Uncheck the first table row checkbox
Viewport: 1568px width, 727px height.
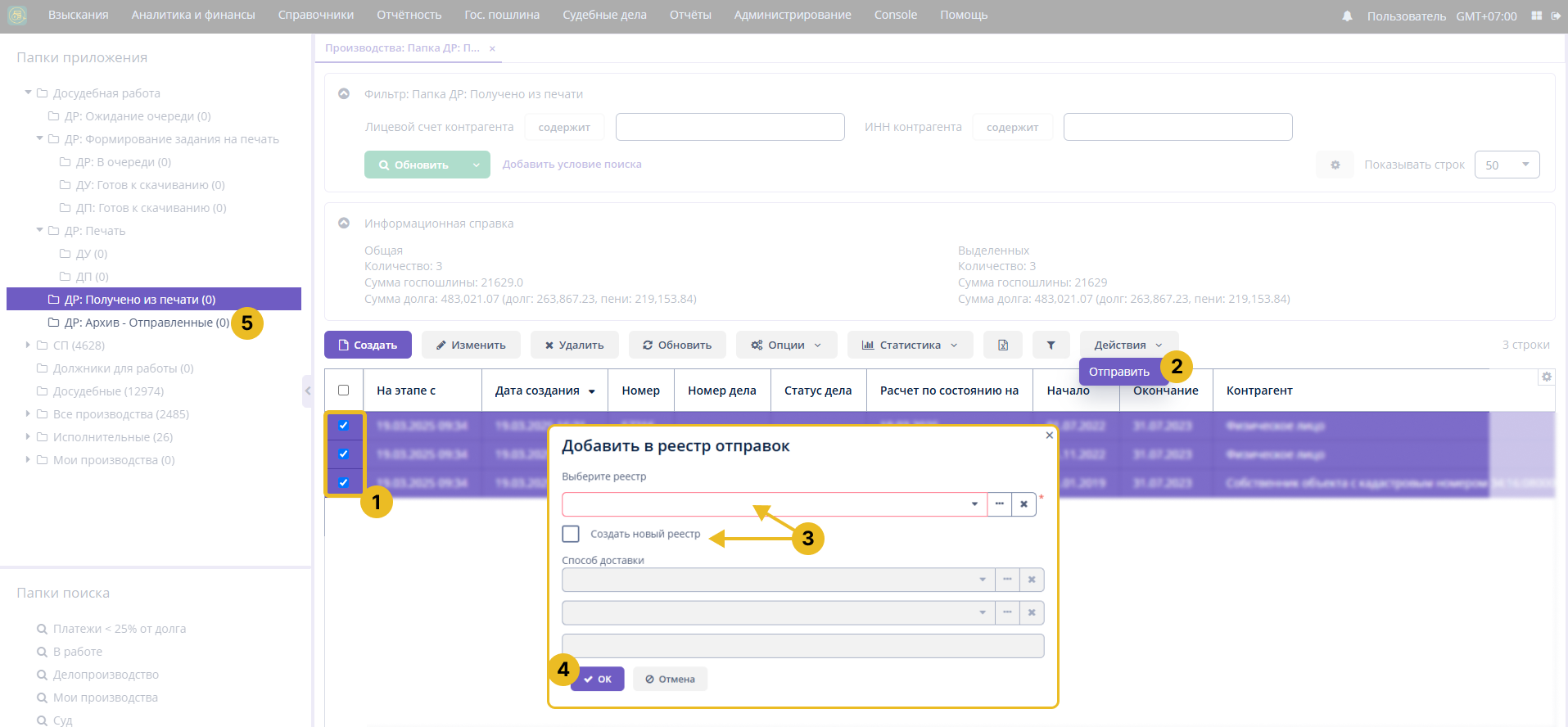[344, 425]
